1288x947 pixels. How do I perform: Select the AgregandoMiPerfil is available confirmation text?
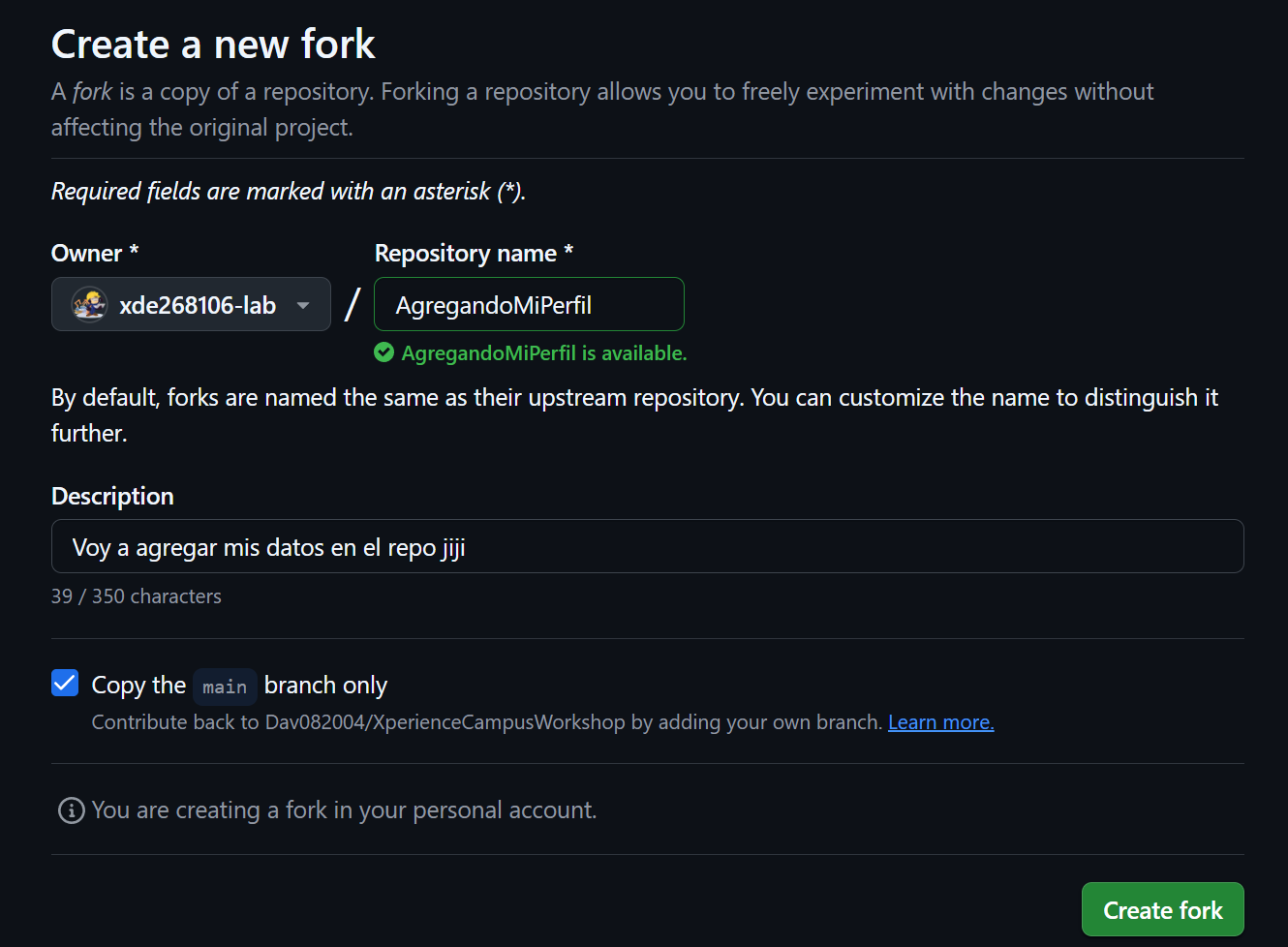click(x=543, y=352)
